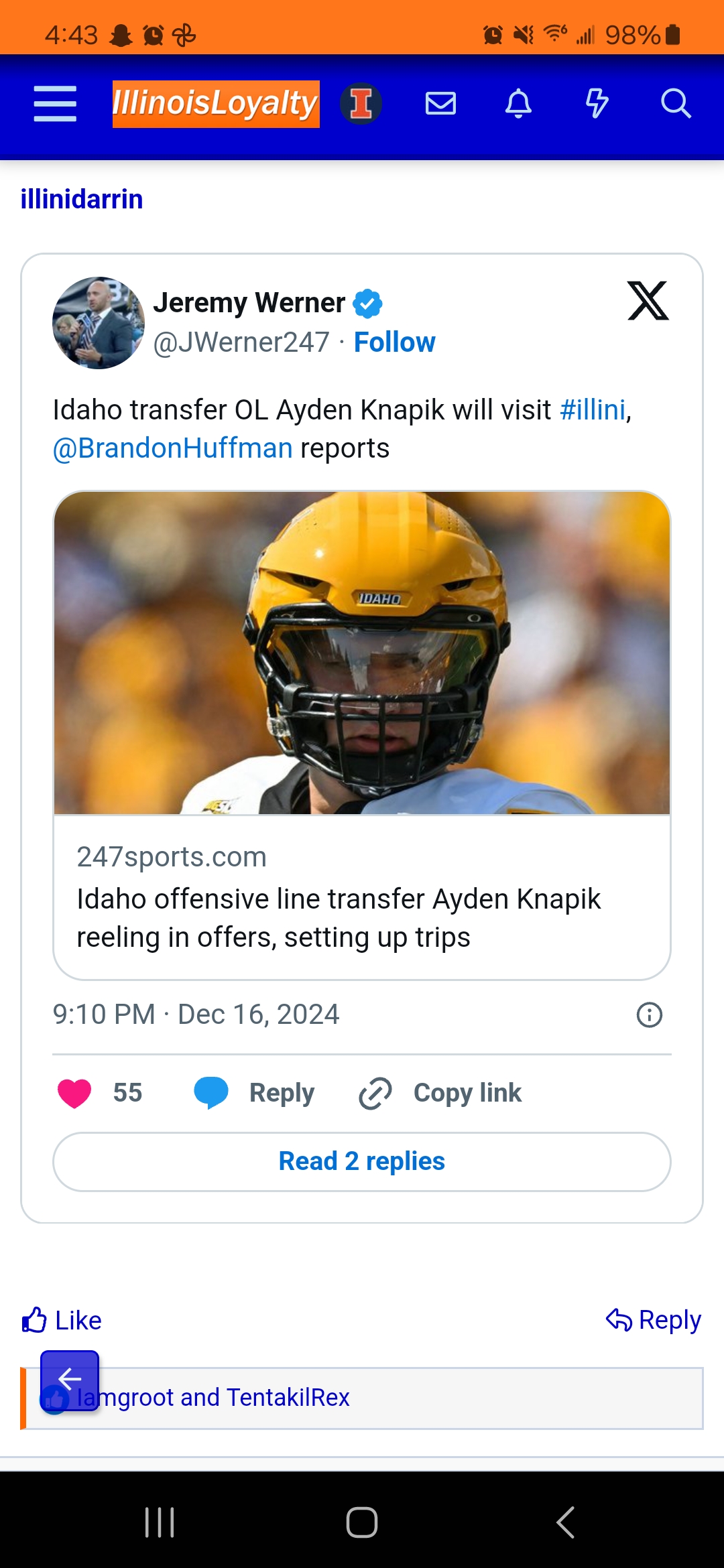Like the tweet with the heart icon
The image size is (724, 1568).
tap(74, 1094)
